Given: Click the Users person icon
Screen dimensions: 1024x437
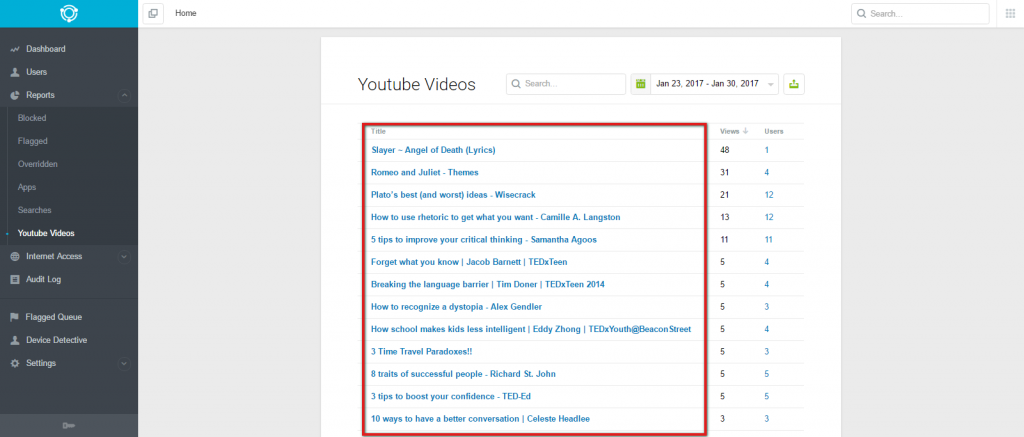Looking at the screenshot, I should [14, 72].
